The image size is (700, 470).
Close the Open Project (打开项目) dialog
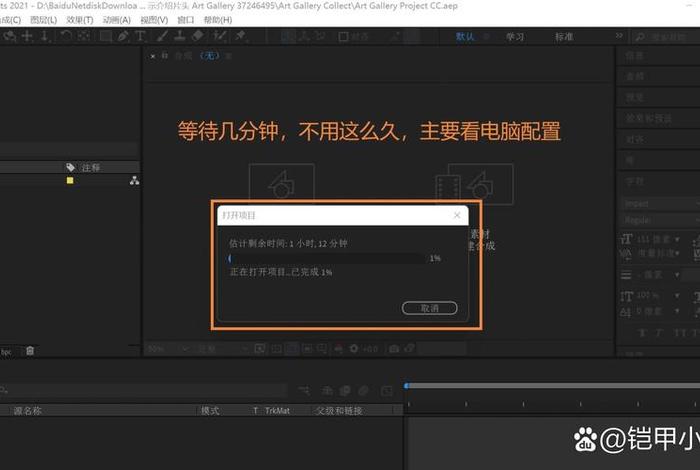tap(457, 215)
